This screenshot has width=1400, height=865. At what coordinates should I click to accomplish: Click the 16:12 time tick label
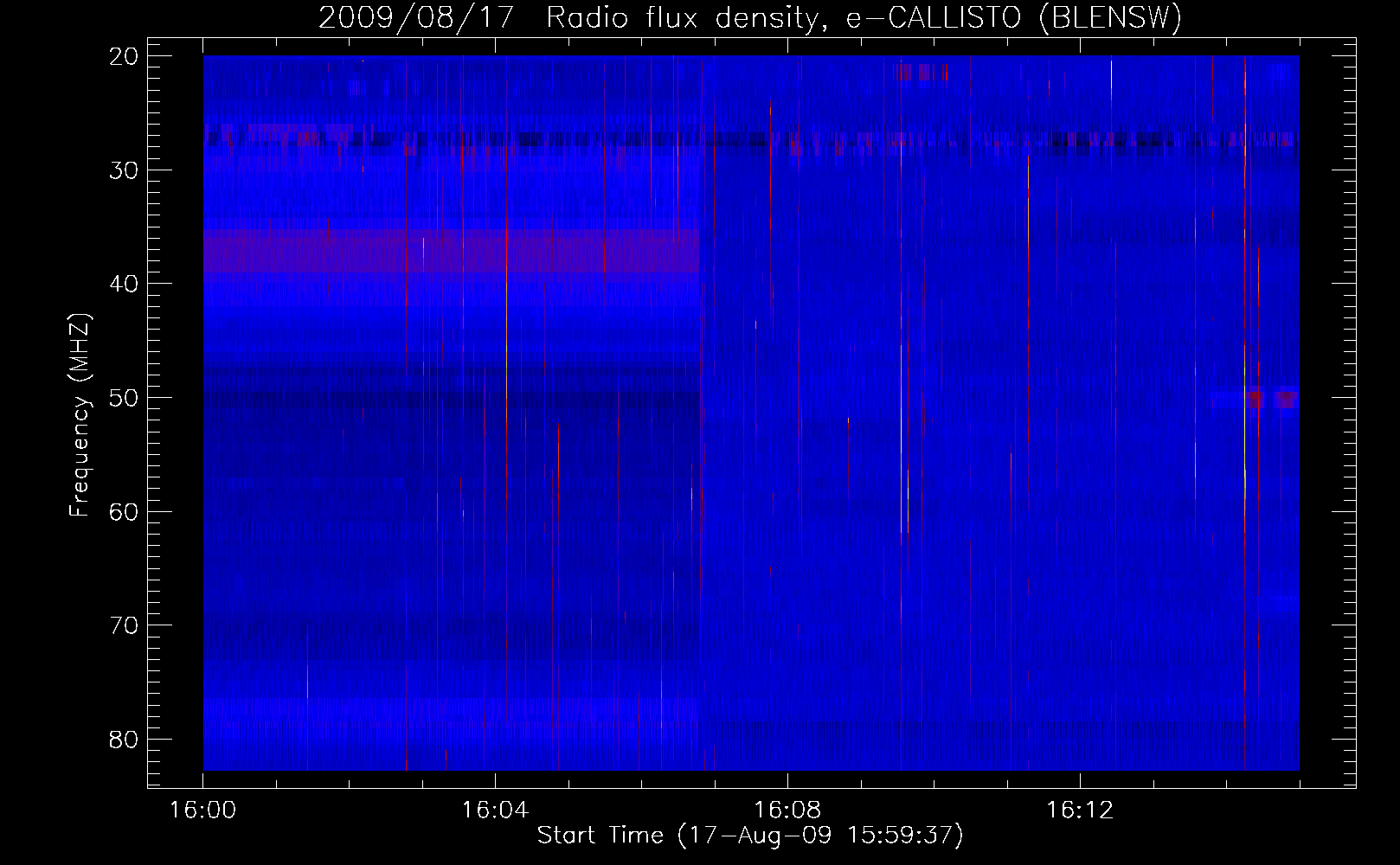coord(1080,811)
